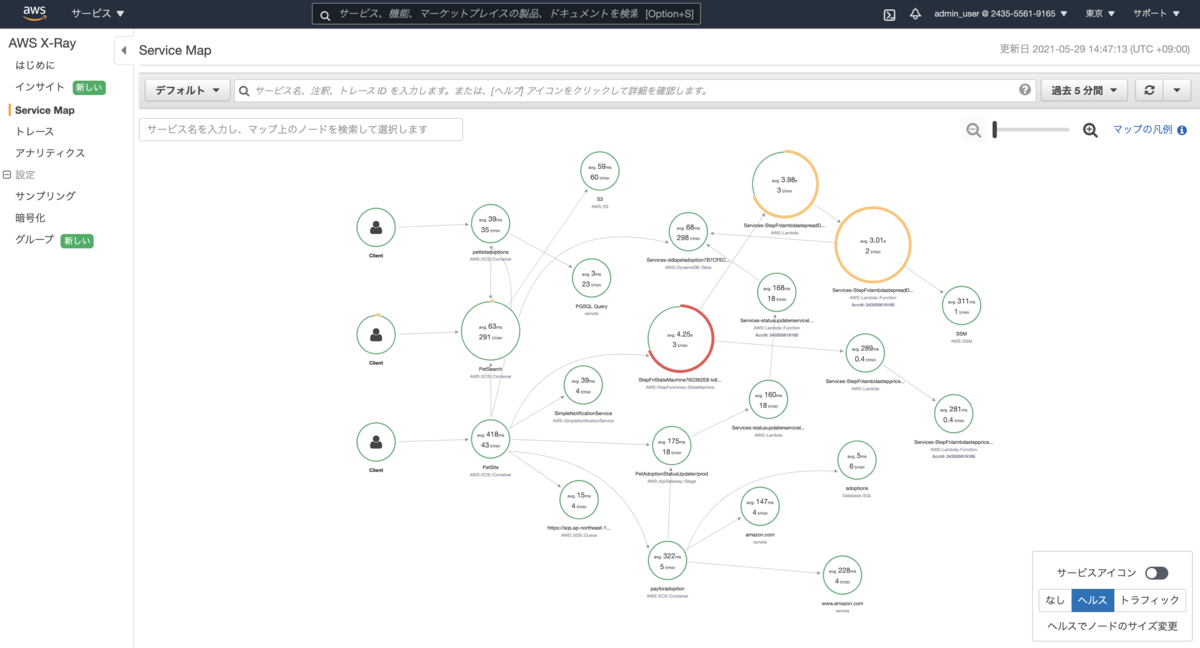Toggle the サービスアイコン switch
Image resolution: width=1200 pixels, height=648 pixels.
[1157, 573]
